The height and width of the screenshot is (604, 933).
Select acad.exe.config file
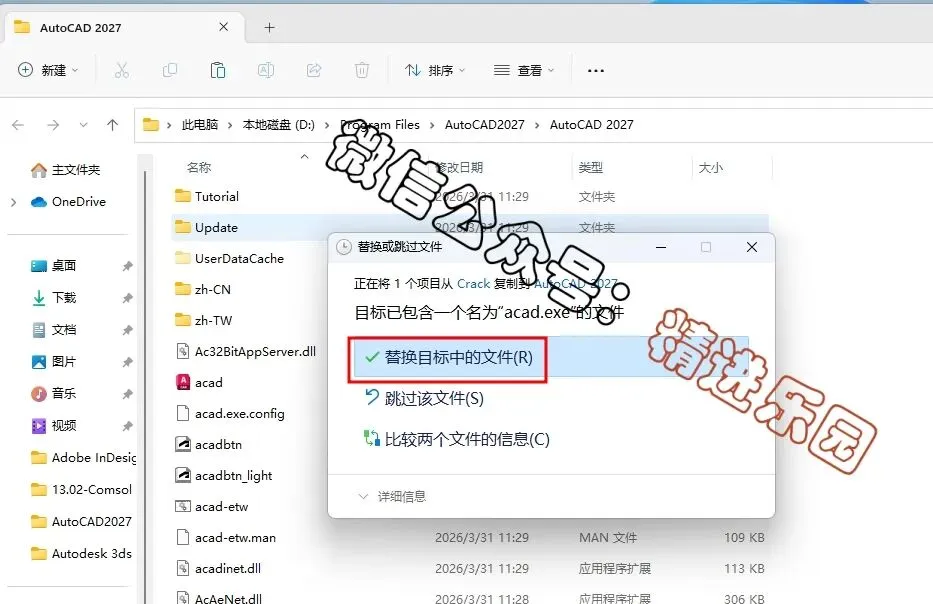click(230, 414)
